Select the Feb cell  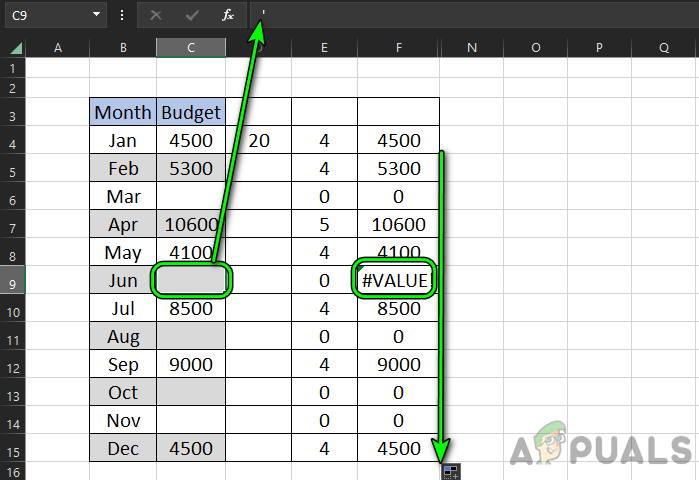[123, 168]
